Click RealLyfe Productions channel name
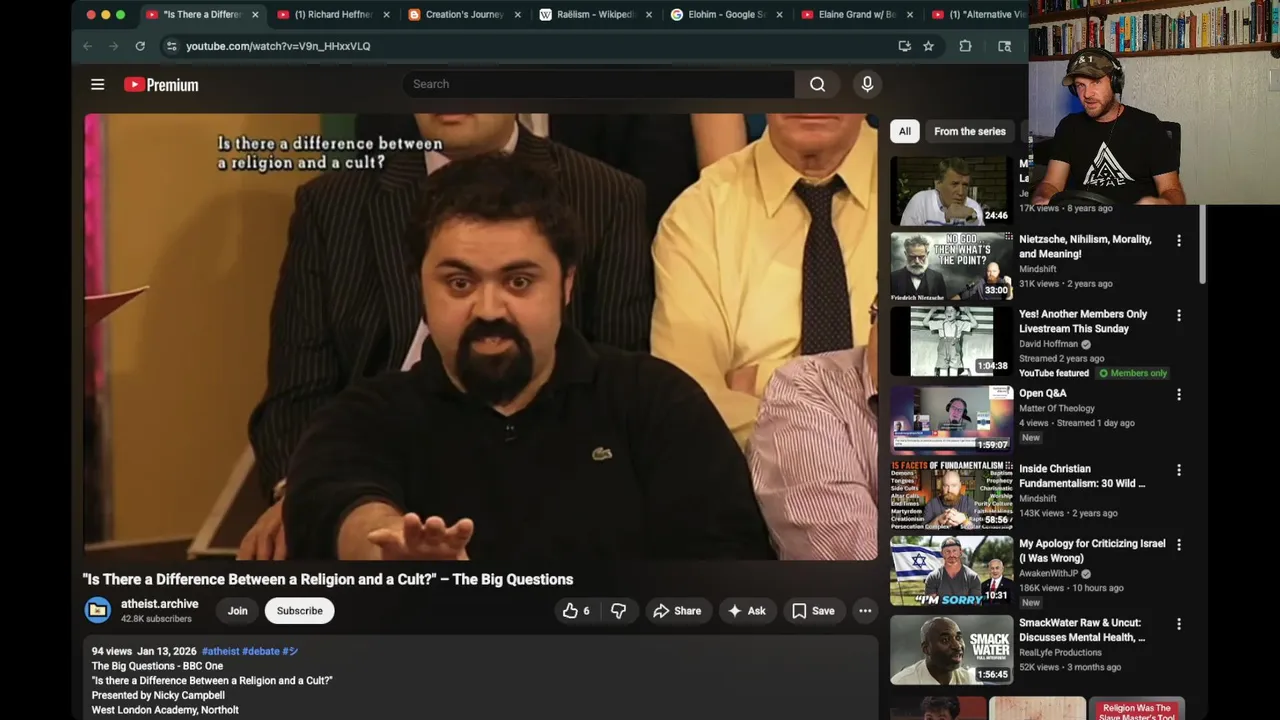The width and height of the screenshot is (1280, 720). (1060, 652)
